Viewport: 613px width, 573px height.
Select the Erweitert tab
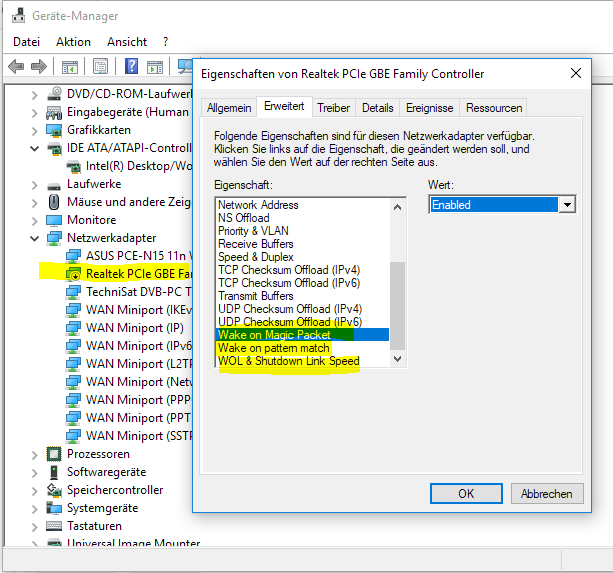pyautogui.click(x=284, y=106)
